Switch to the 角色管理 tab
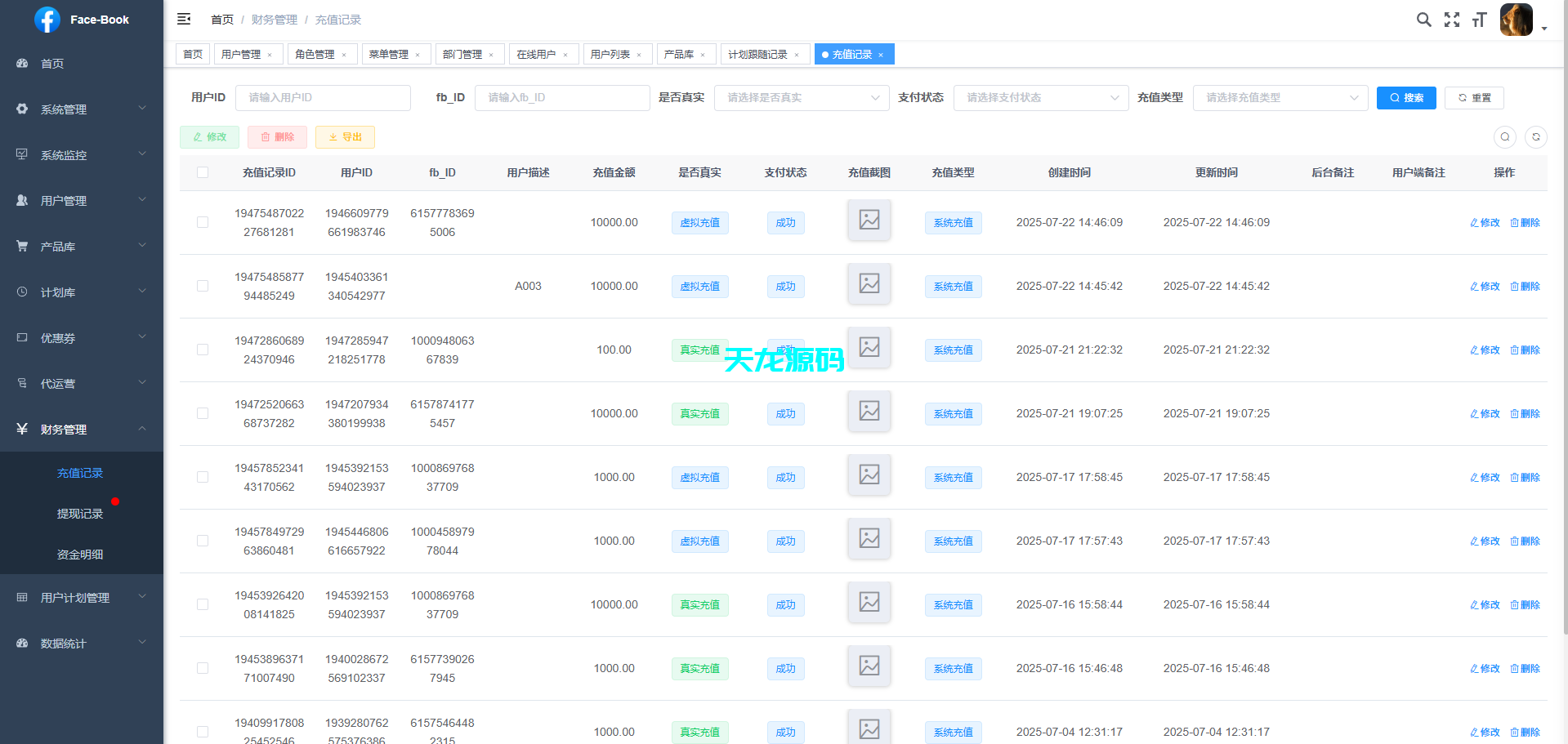 [317, 54]
